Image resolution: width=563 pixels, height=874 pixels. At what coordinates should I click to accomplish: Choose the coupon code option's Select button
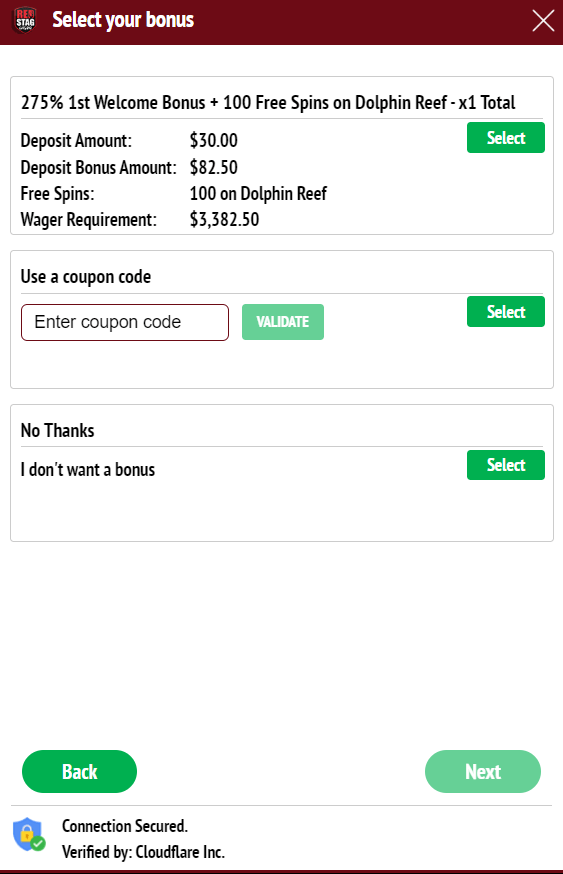506,312
